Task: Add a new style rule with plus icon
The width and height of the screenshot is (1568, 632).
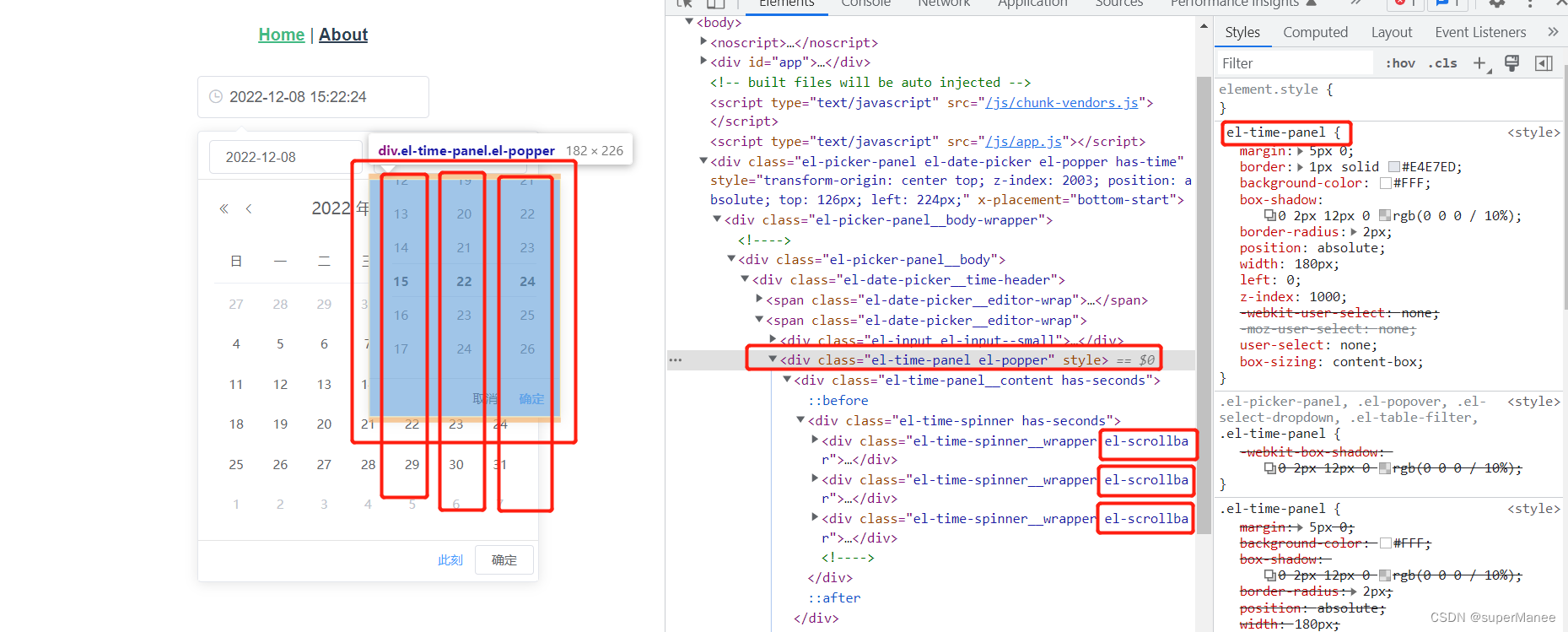Action: pos(1480,63)
